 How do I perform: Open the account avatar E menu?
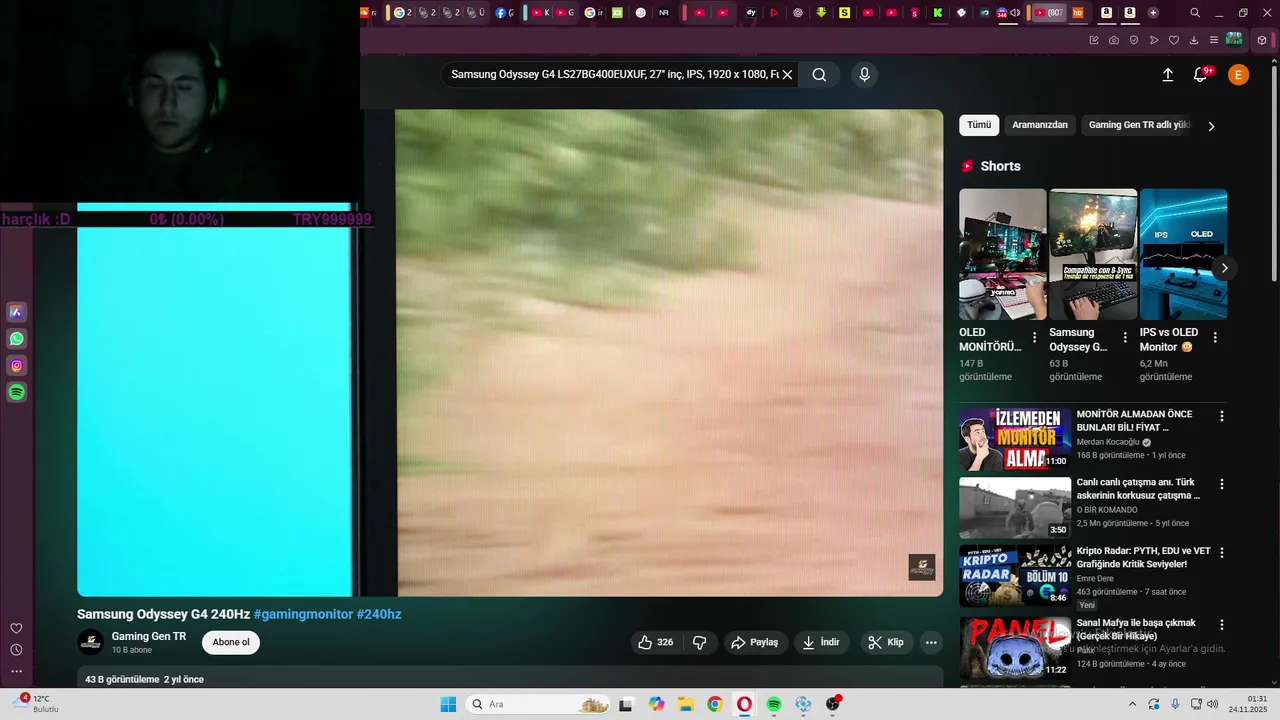pos(1238,75)
